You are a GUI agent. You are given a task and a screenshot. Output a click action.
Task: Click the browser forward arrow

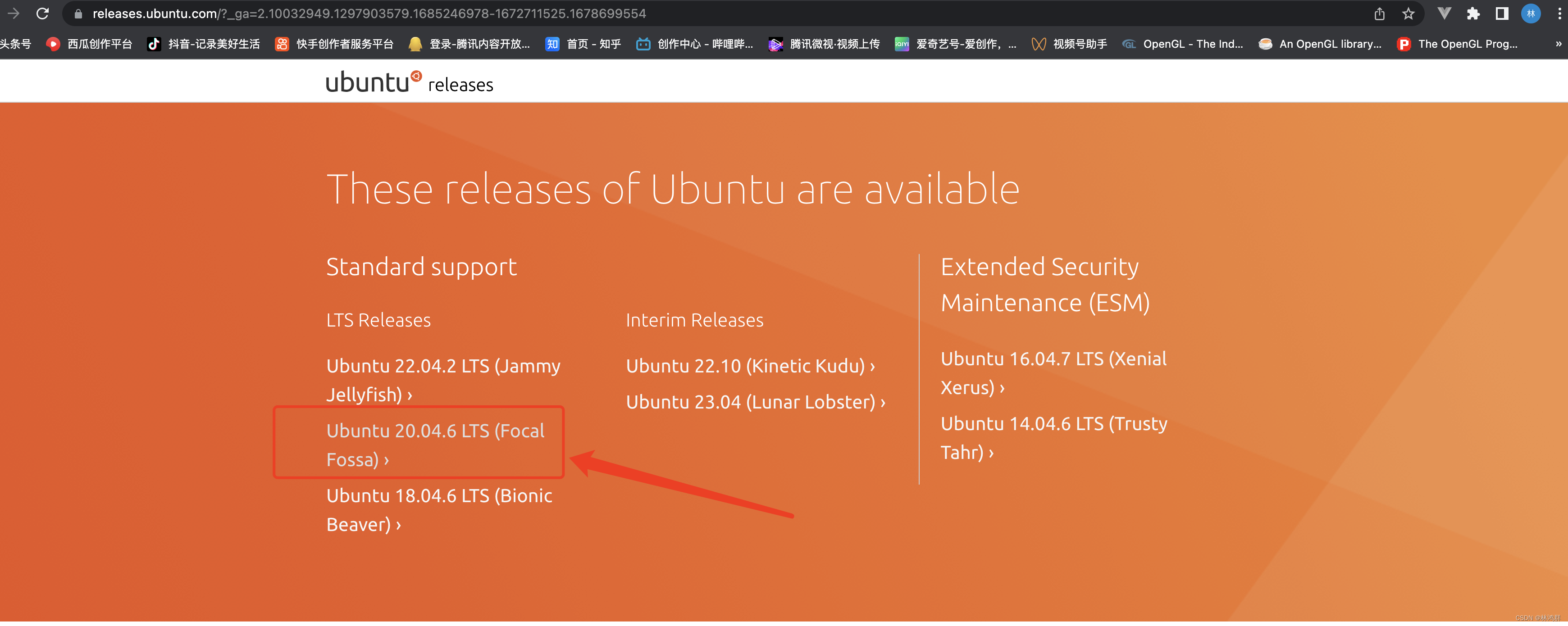(13, 14)
